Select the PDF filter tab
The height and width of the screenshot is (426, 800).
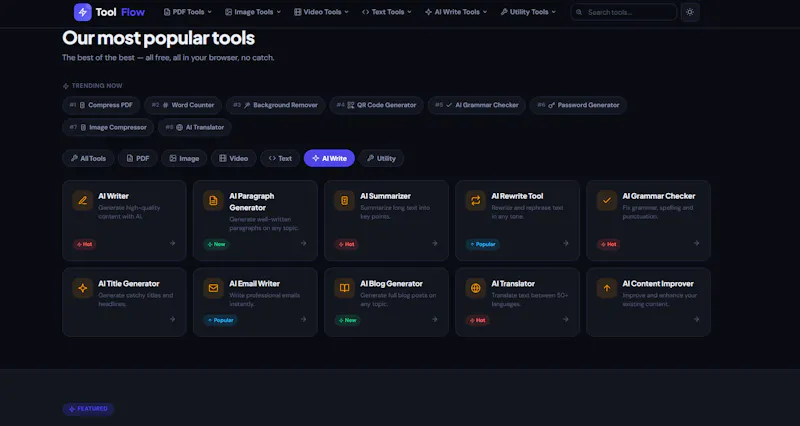[138, 158]
